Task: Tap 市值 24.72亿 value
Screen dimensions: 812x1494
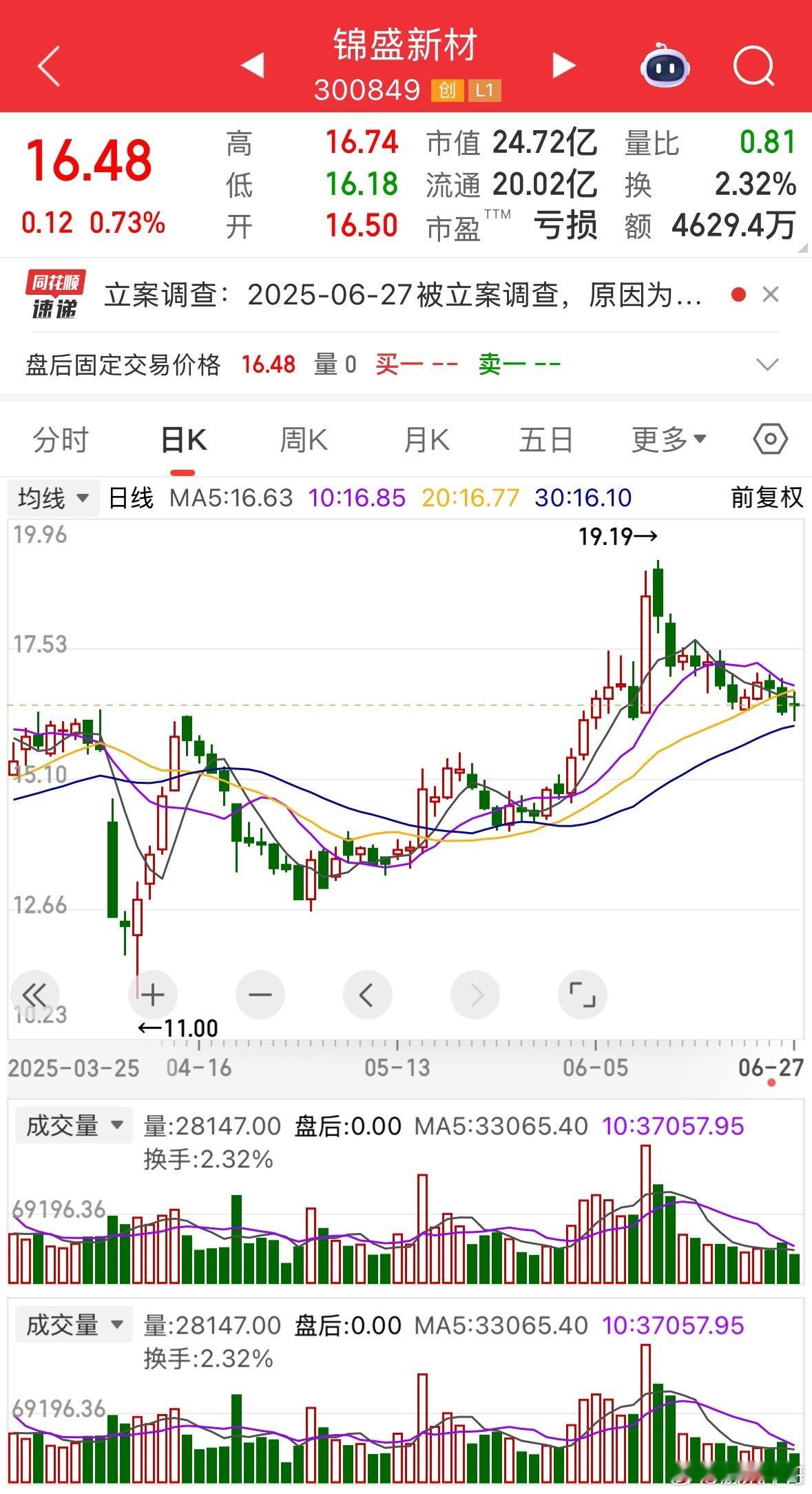Action: tap(512, 143)
